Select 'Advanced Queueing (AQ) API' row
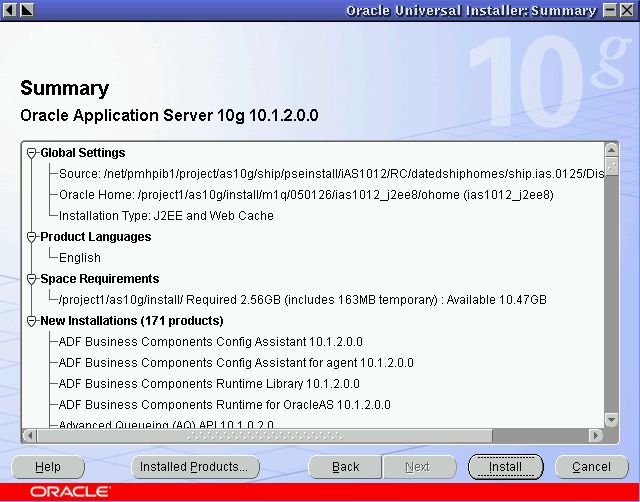Image resolution: width=640 pixels, height=502 pixels. 166,424
